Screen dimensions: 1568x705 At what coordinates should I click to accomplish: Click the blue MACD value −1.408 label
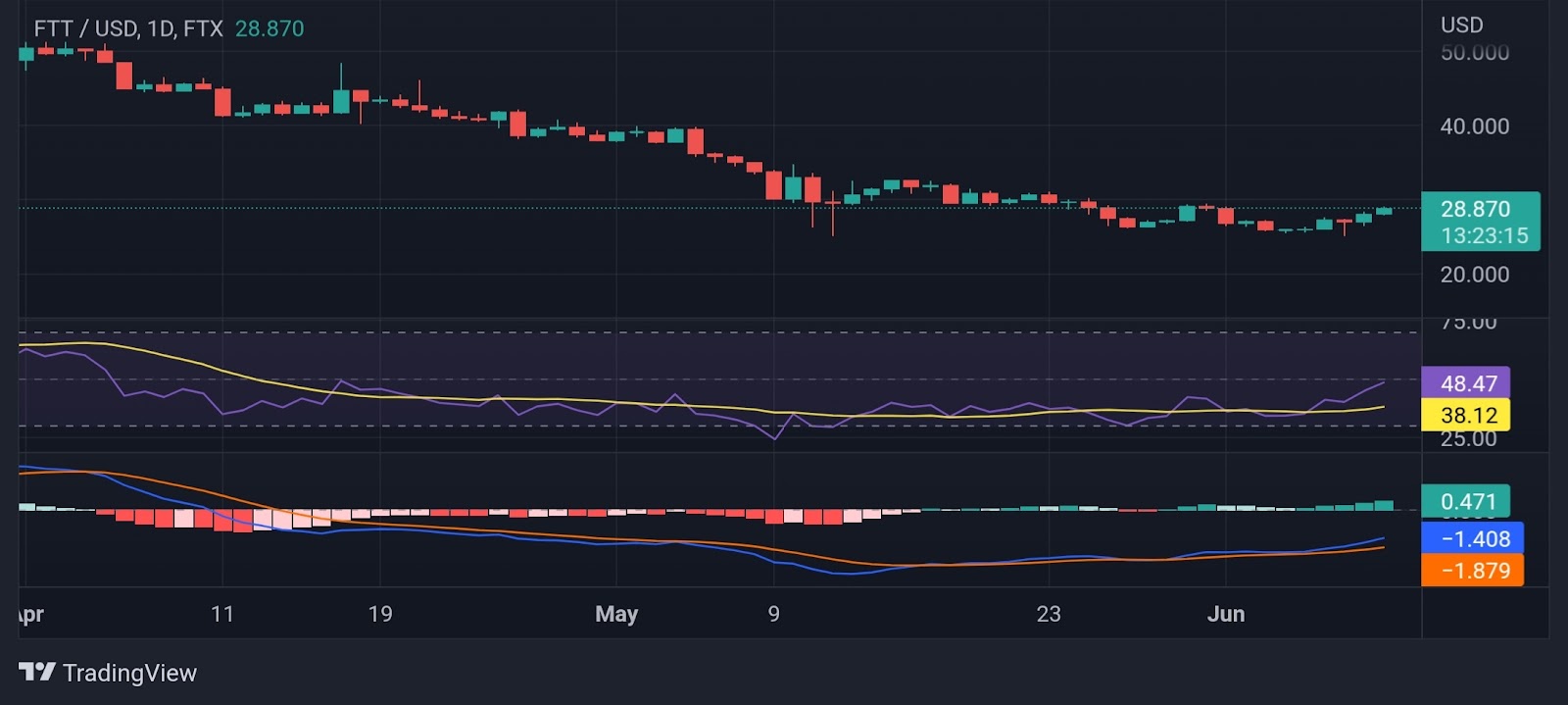tap(1472, 538)
